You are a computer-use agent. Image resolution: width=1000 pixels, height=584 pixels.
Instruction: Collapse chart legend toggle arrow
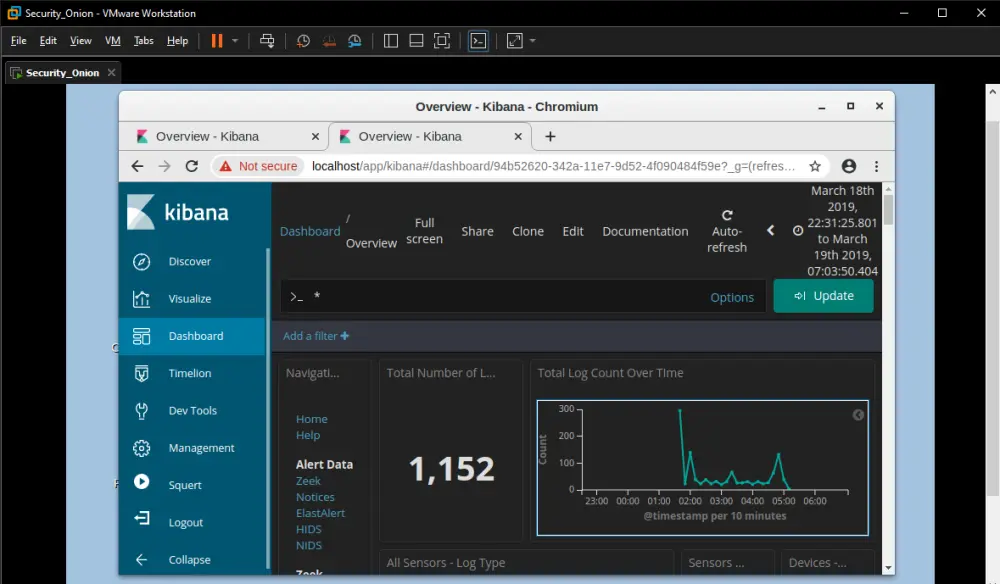coord(858,415)
